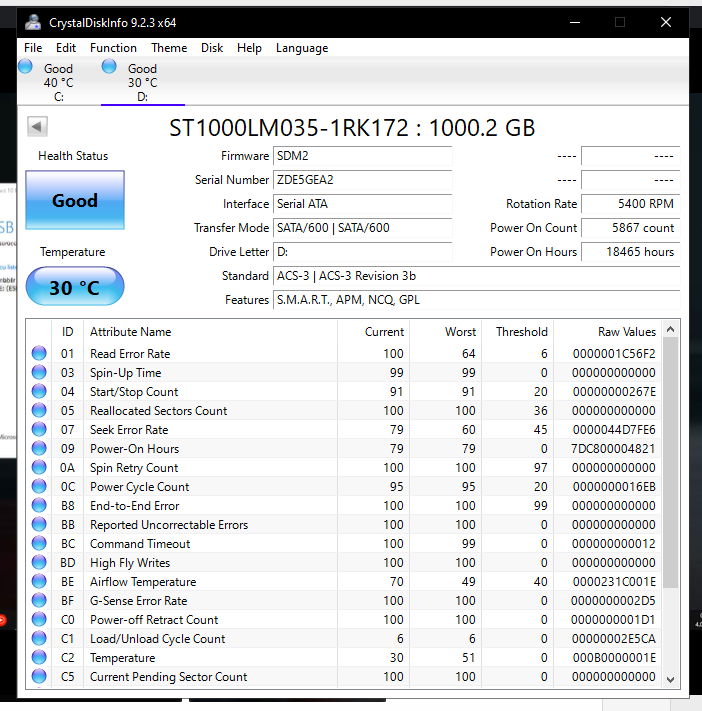Click the status orb for Airflow Temperature
Viewport: 702px width, 711px height.
pos(39,581)
